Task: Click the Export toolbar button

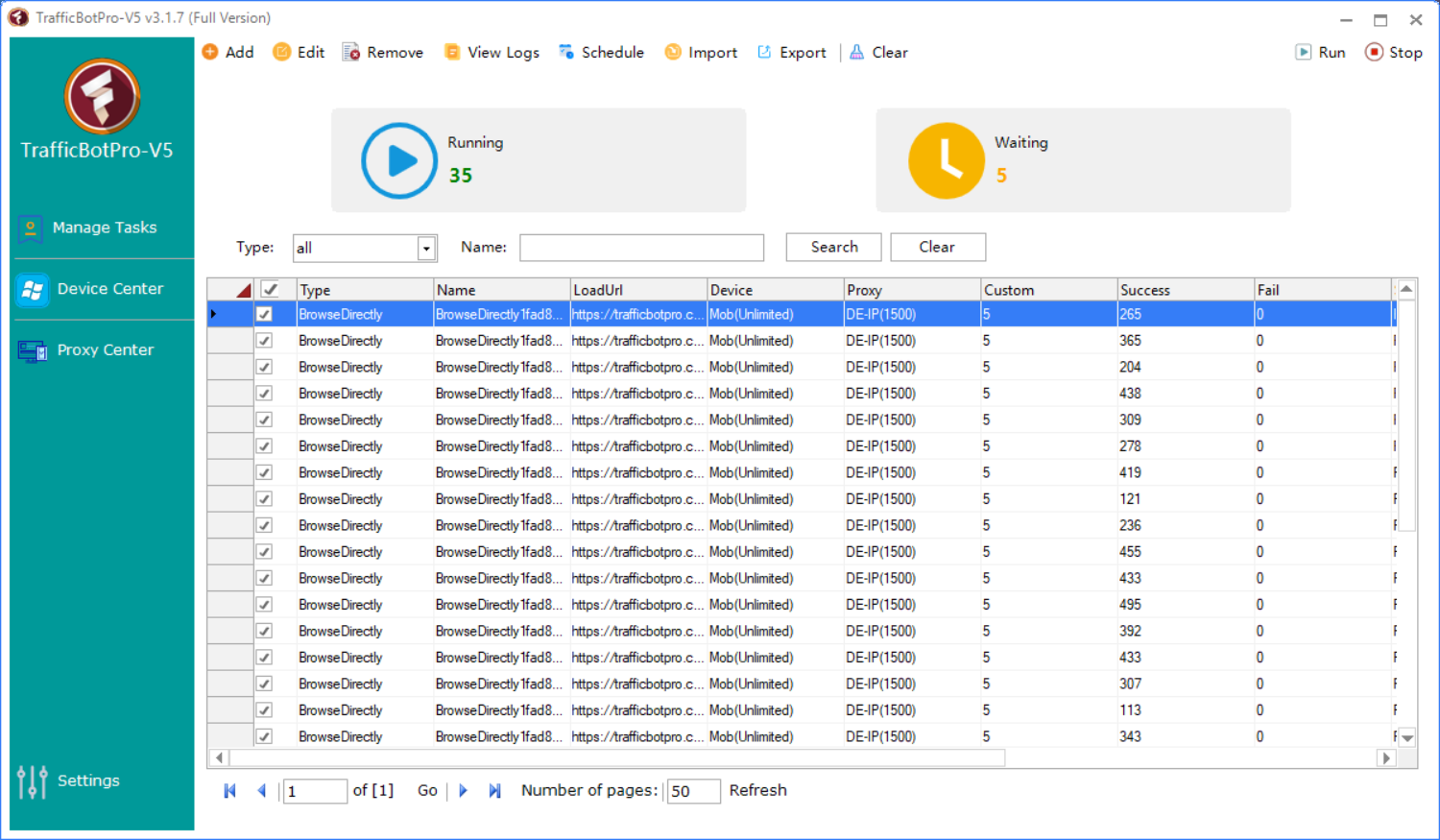Action: click(792, 52)
